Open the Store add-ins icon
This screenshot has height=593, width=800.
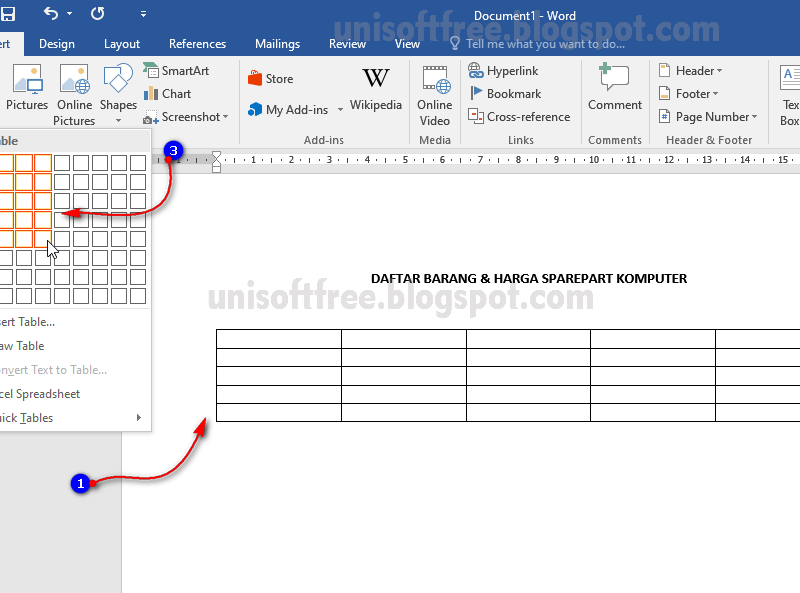(255, 79)
